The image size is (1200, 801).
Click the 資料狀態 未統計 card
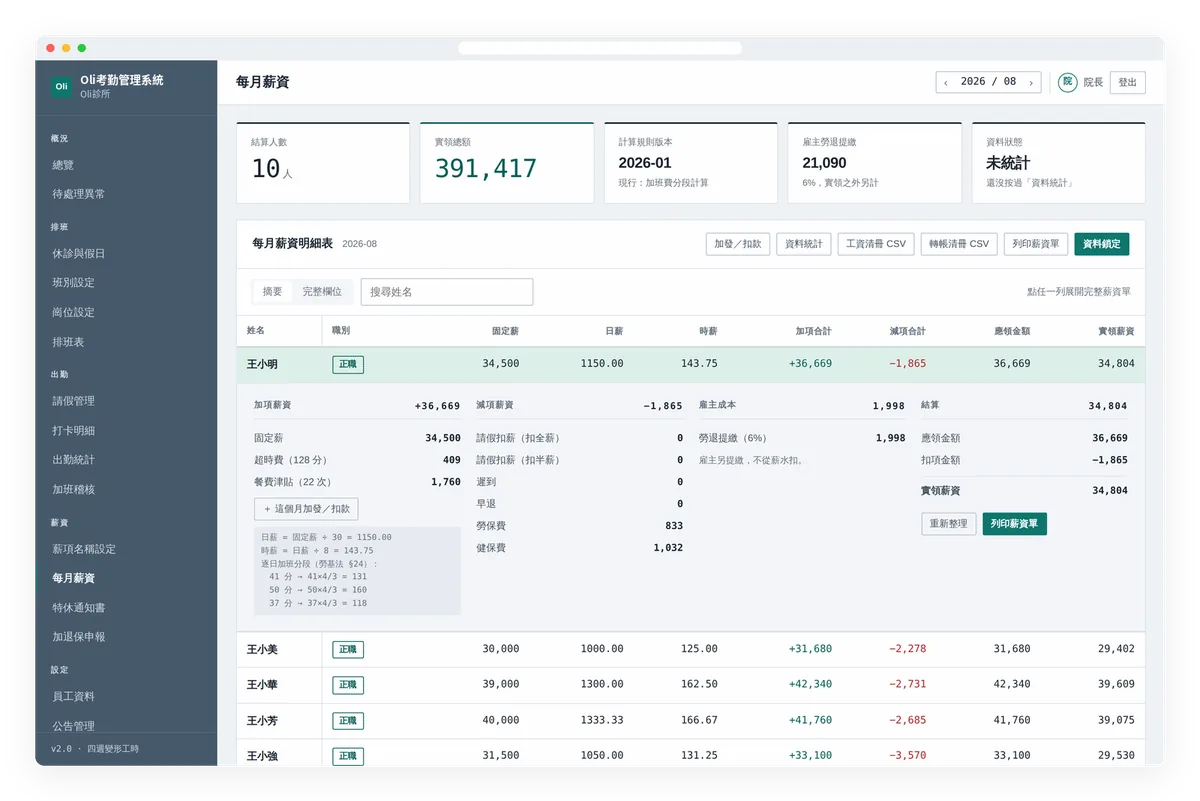[x=1059, y=163]
